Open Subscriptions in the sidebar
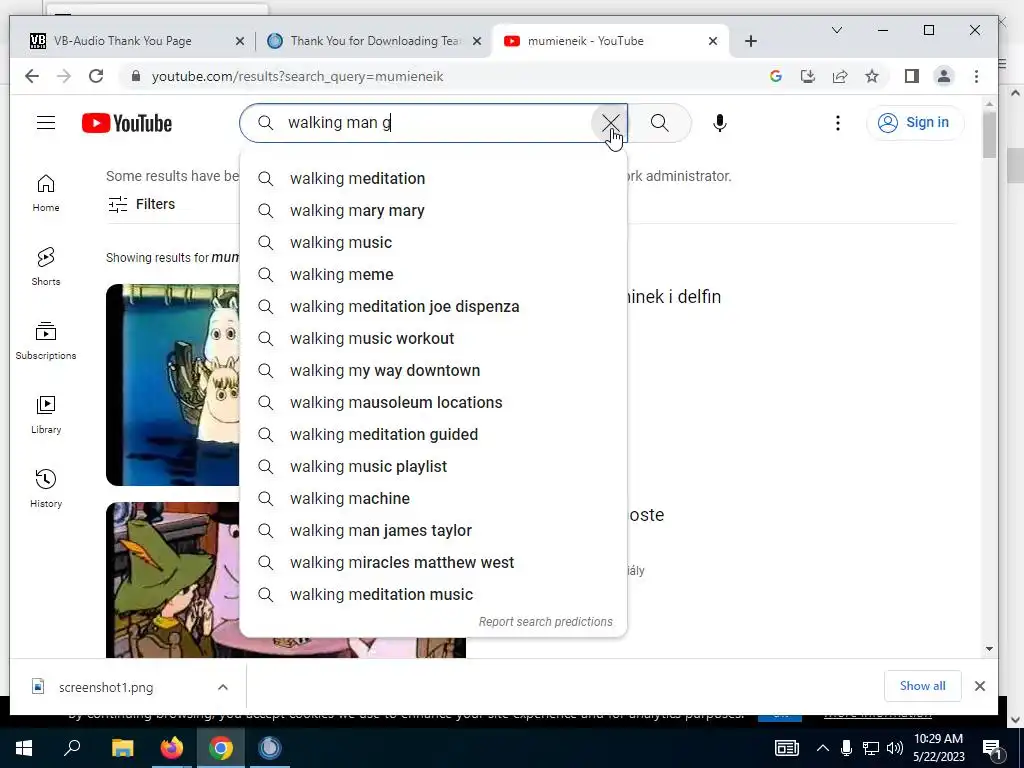The width and height of the screenshot is (1024, 768). (46, 341)
